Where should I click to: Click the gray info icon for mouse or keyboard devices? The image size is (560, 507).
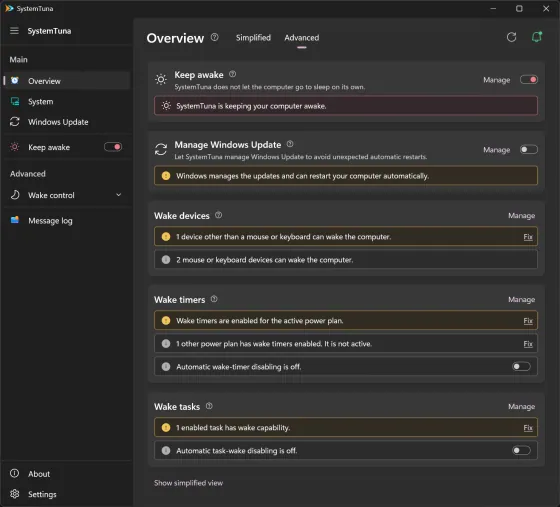(x=166, y=260)
